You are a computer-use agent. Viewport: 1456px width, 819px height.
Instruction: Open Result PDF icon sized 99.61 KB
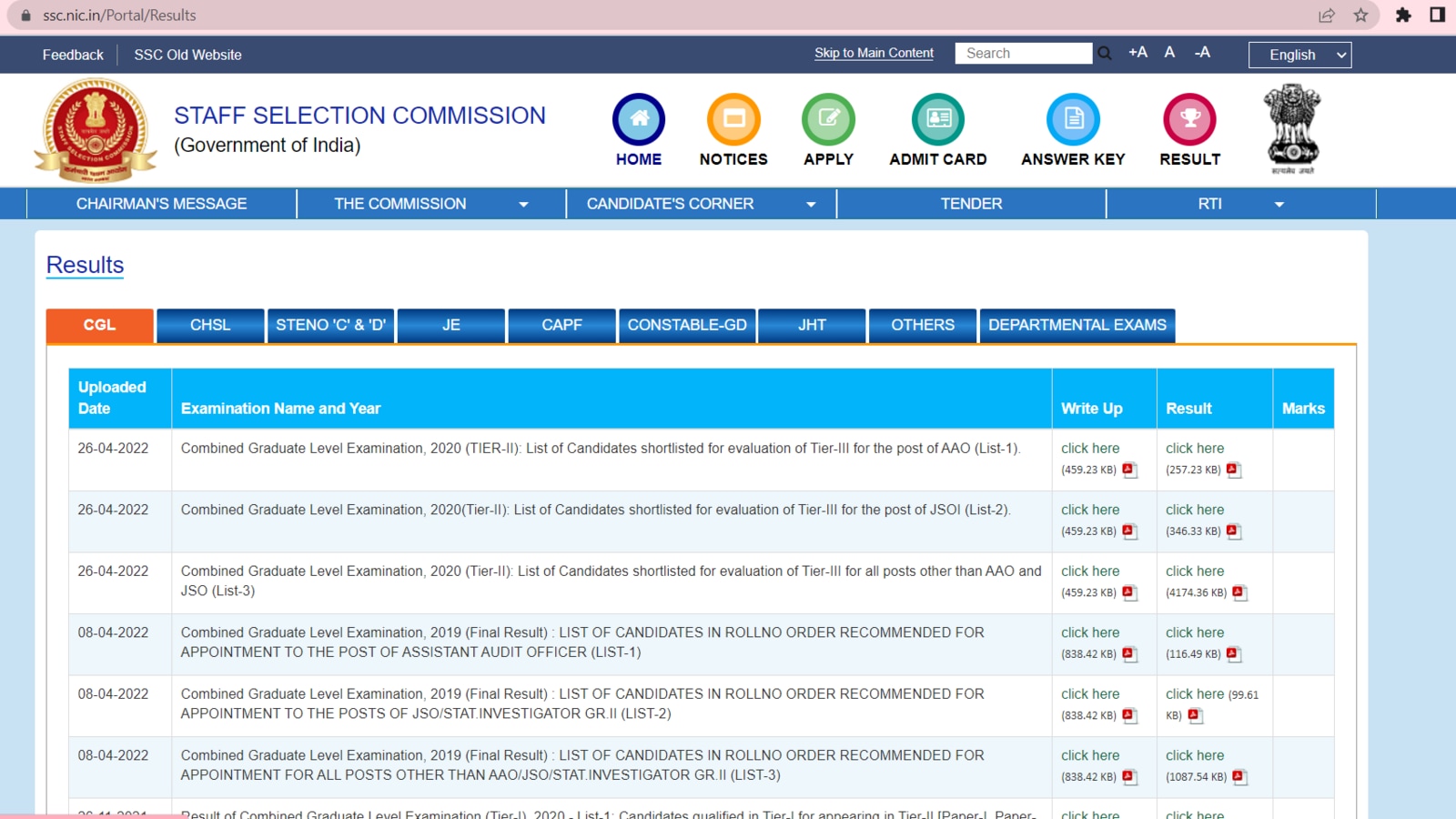(1195, 716)
